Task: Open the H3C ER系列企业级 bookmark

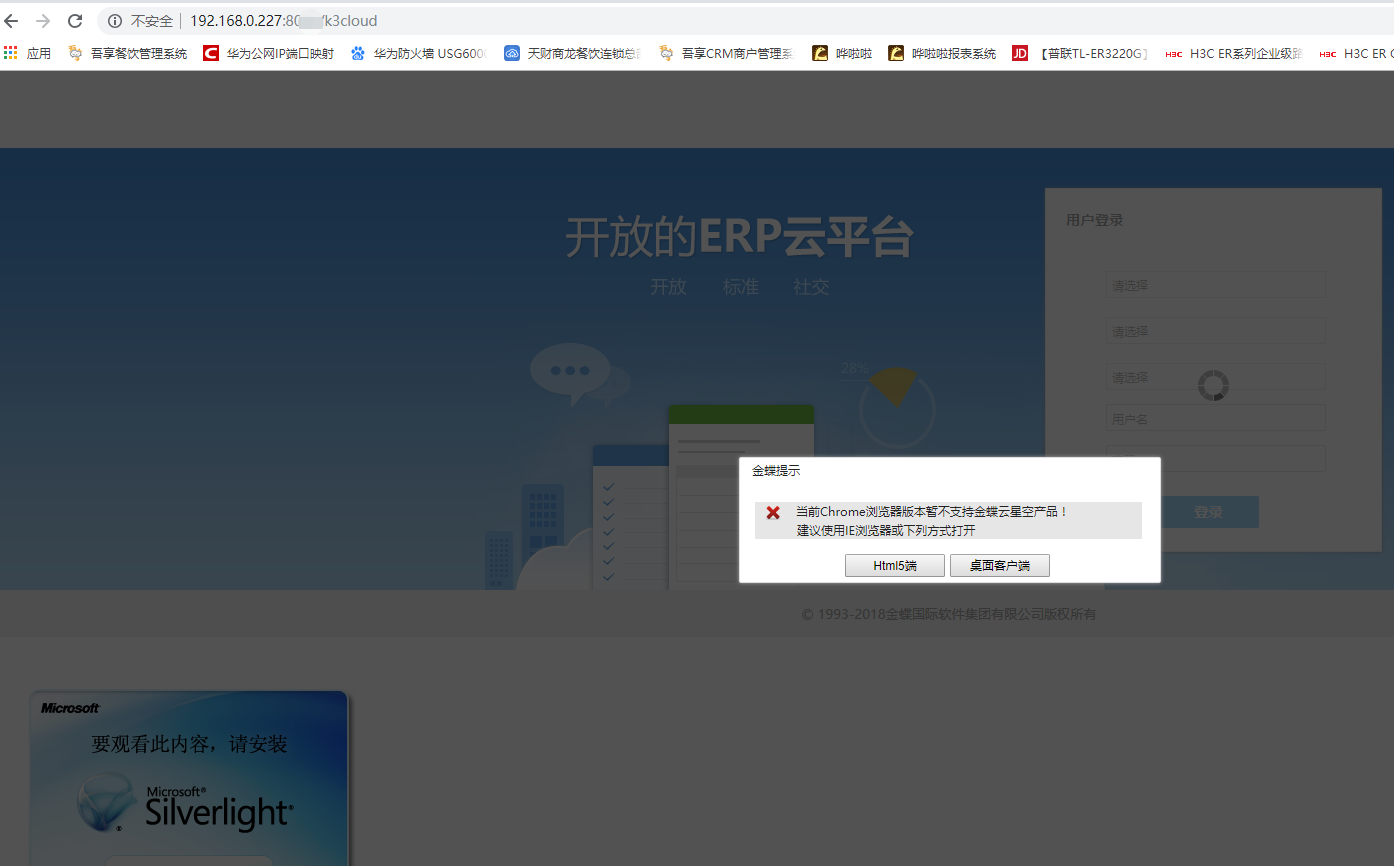Action: [1233, 53]
